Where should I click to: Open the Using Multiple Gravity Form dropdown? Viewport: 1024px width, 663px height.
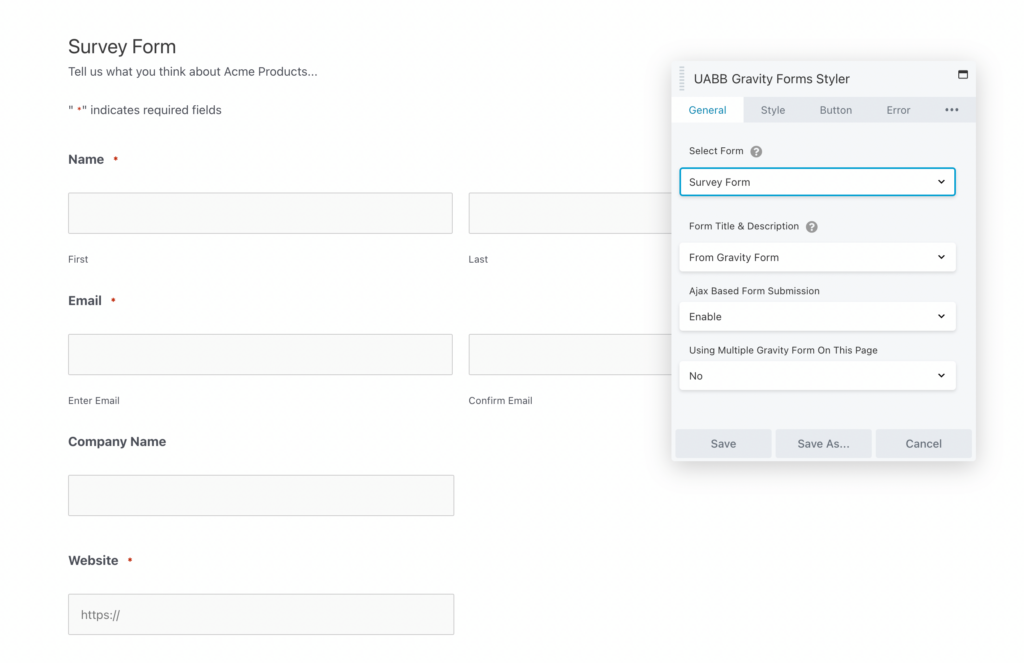[x=817, y=375]
